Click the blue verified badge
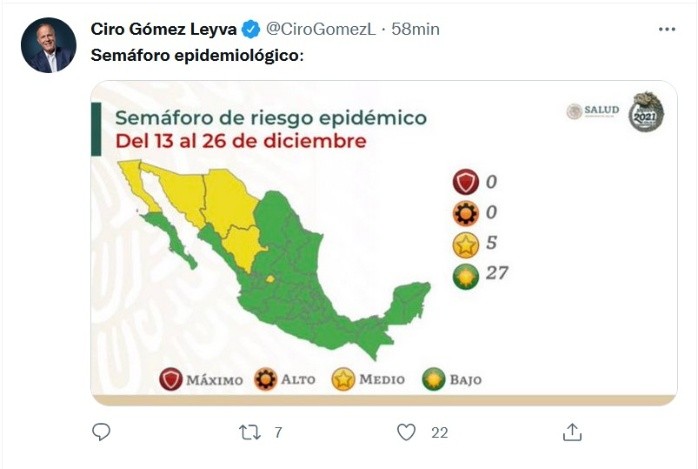Viewport: 698px width, 469px height. click(252, 29)
